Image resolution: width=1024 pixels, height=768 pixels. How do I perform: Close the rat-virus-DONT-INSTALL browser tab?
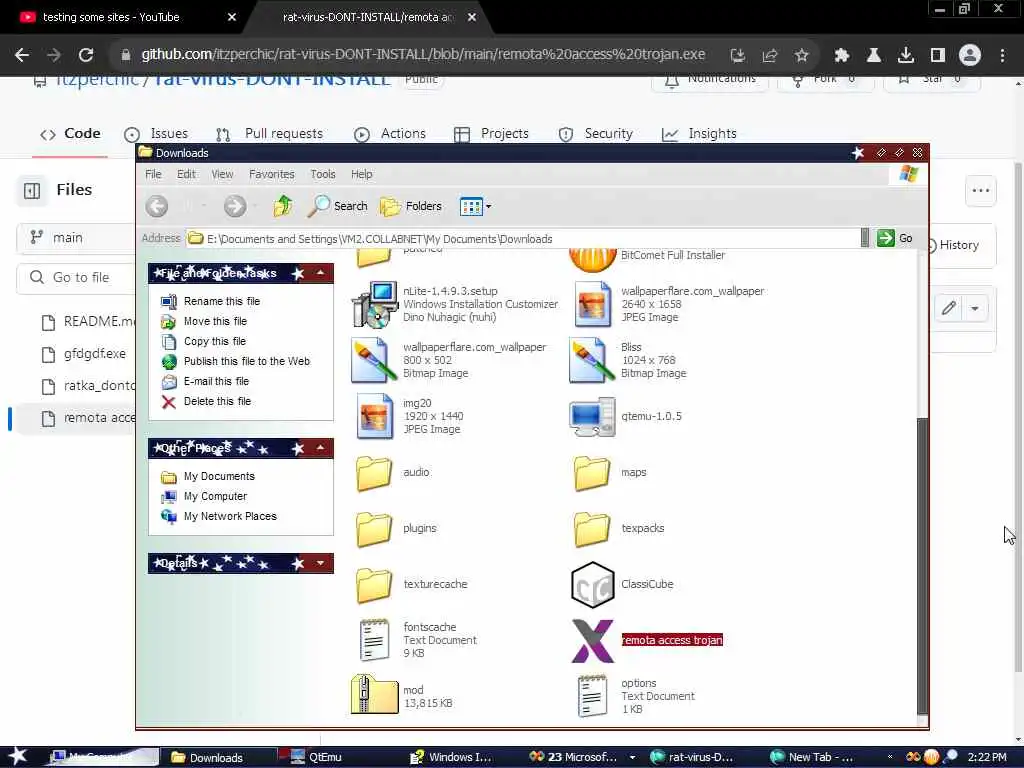pos(472,17)
